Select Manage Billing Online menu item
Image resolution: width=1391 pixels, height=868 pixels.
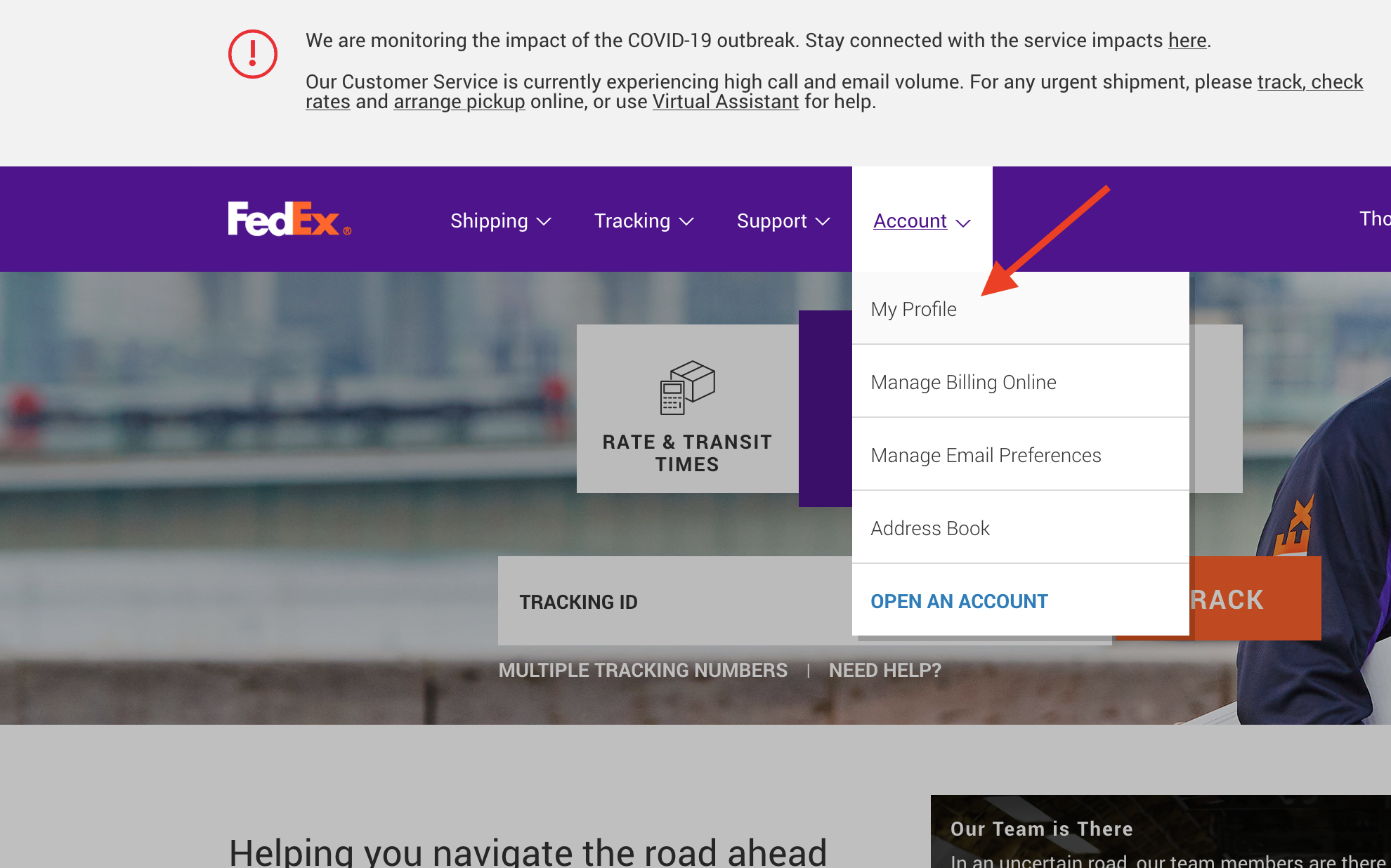click(x=963, y=381)
